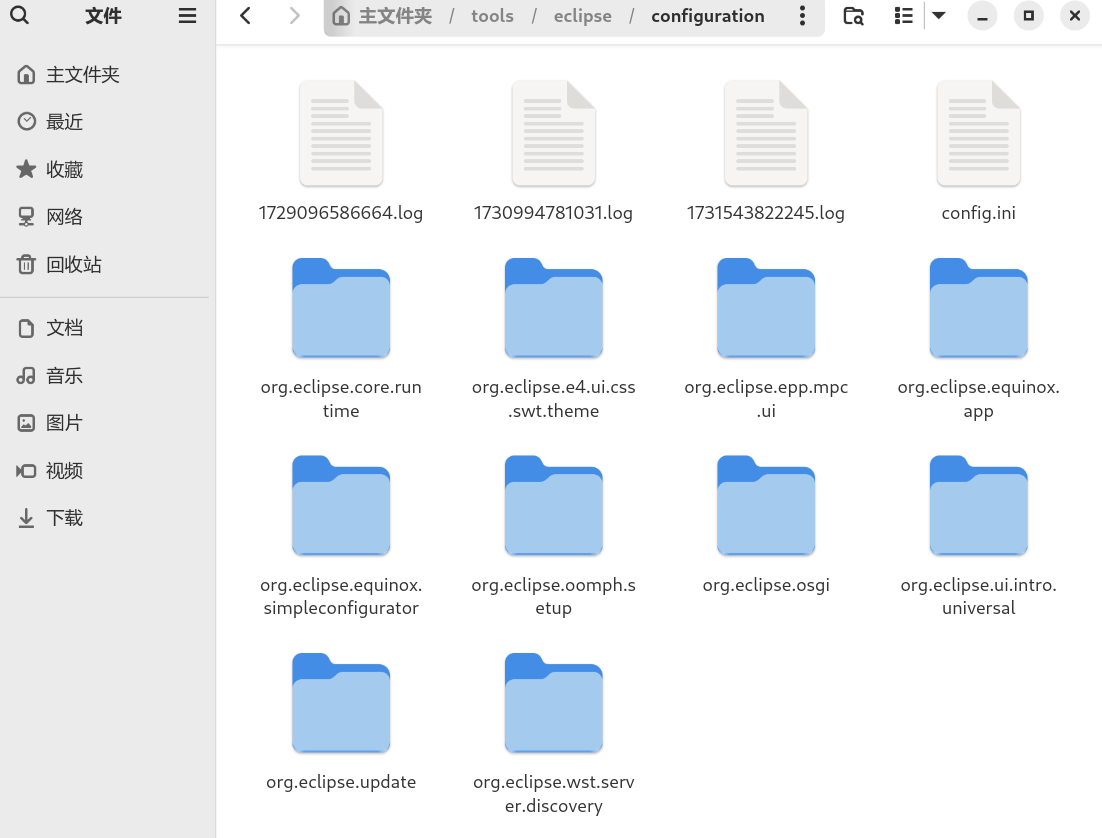Select the org.eclipse.e4.ui.css.swt.theme folder
The width and height of the screenshot is (1102, 838).
pyautogui.click(x=554, y=308)
